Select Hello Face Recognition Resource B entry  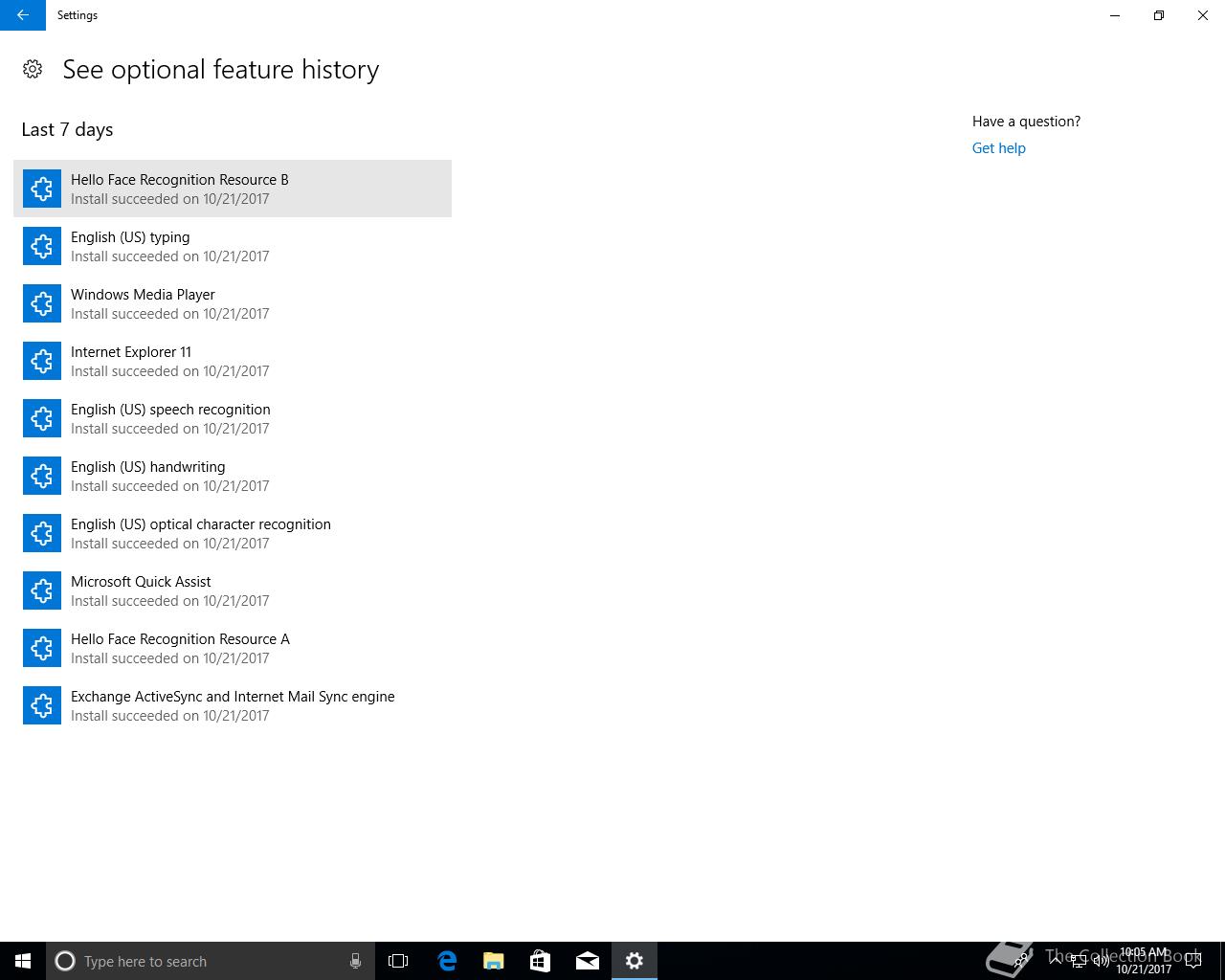pos(233,189)
